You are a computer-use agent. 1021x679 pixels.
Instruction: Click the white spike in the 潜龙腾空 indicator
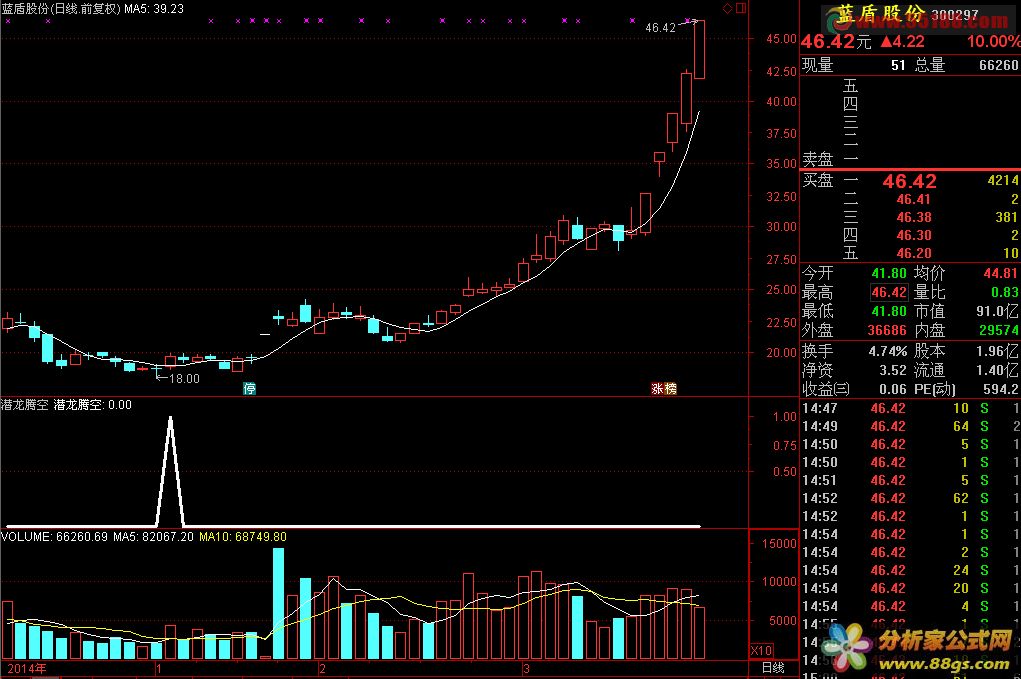click(x=171, y=471)
